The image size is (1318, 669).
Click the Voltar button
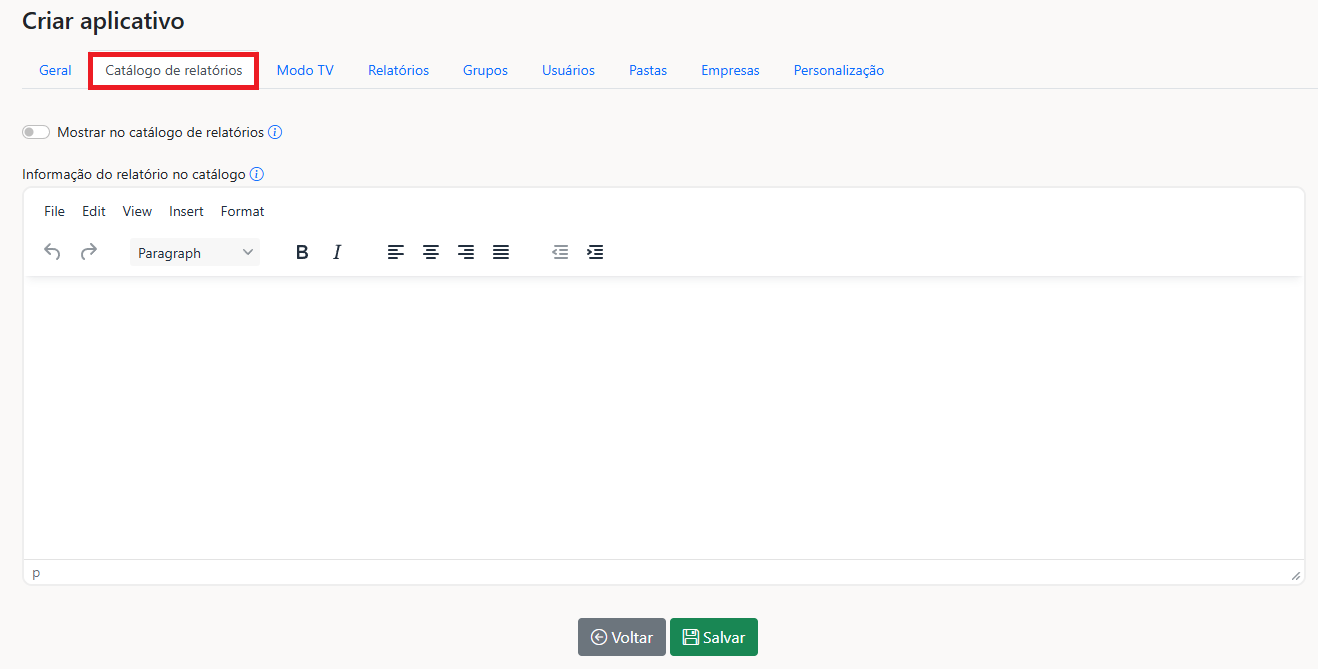[621, 637]
